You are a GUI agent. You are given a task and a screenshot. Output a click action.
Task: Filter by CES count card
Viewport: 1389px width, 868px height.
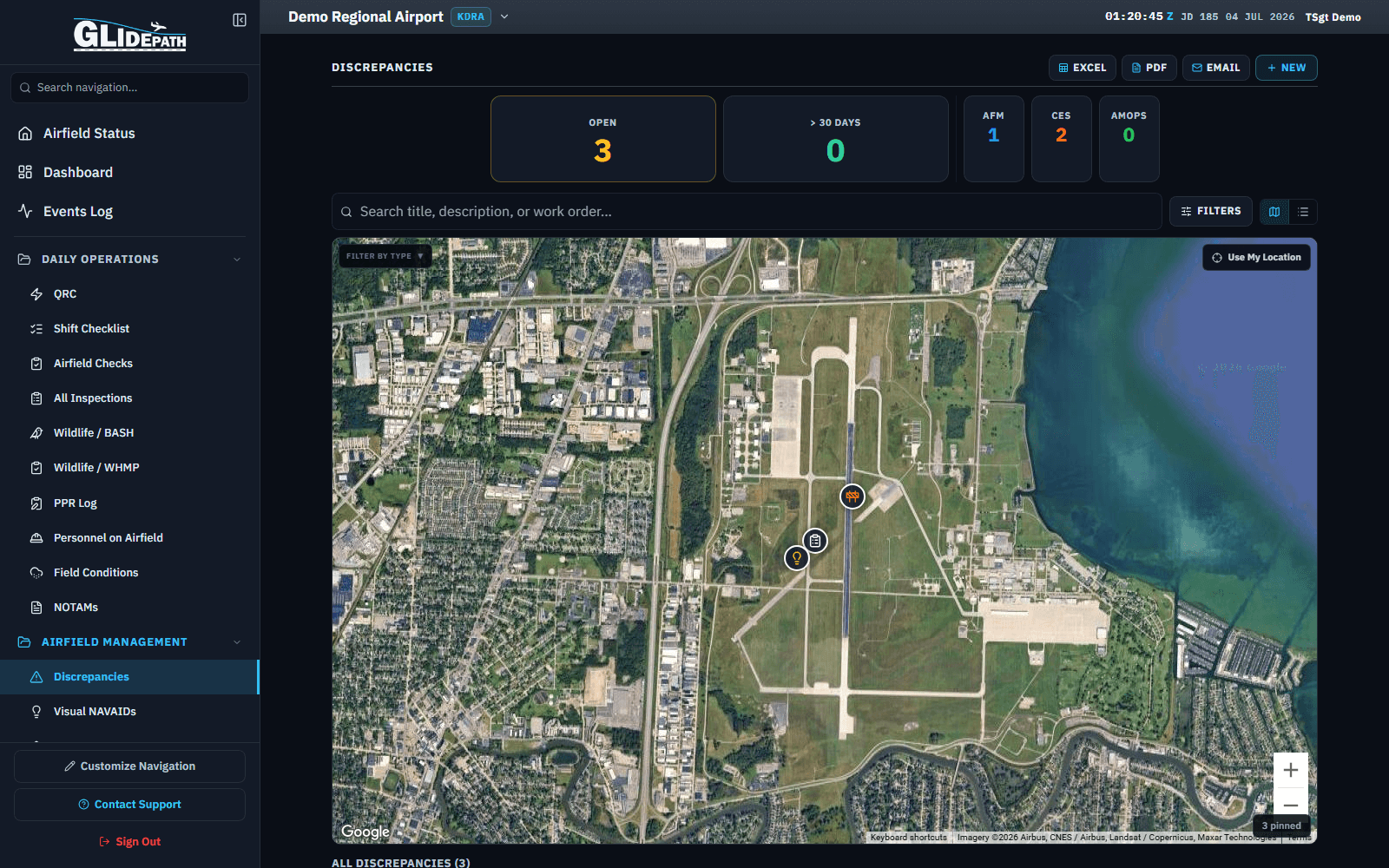point(1062,139)
